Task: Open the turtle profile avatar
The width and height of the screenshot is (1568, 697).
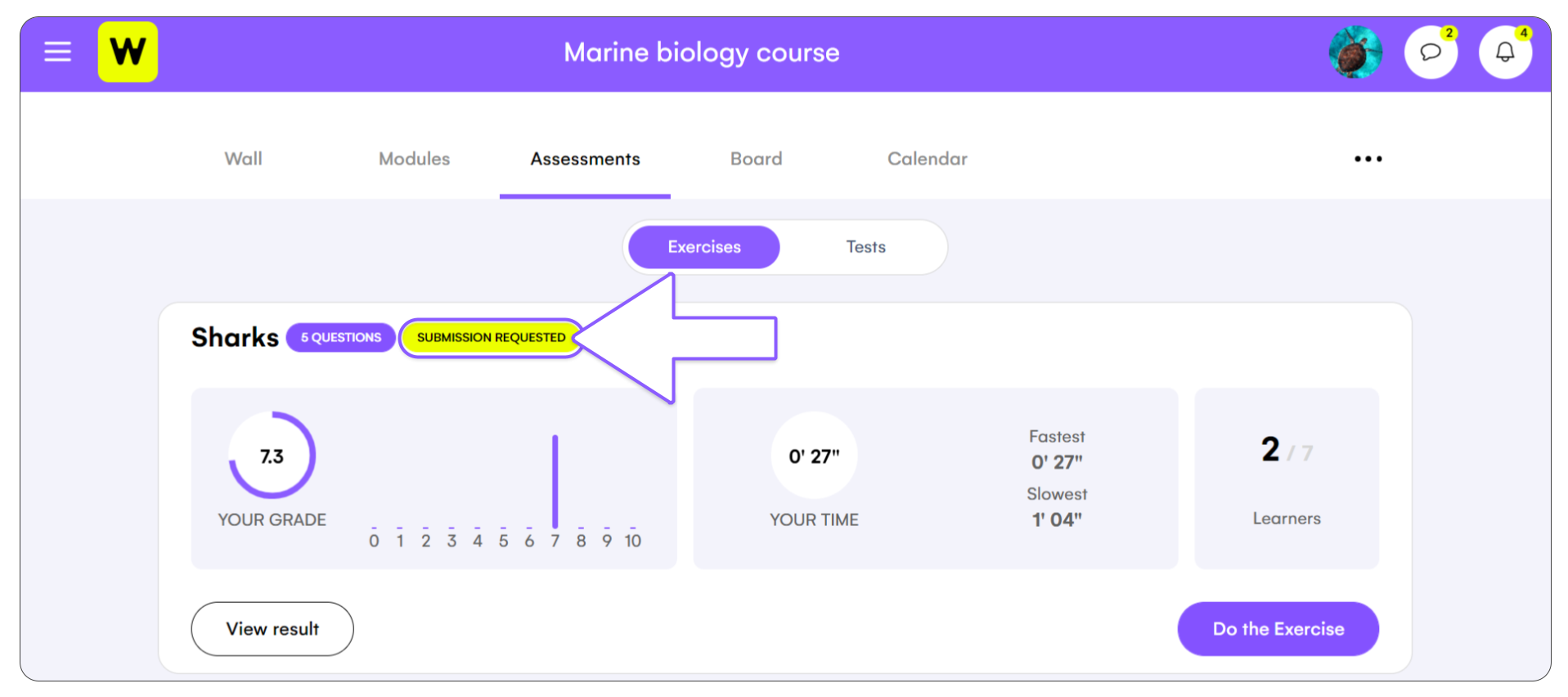Action: coord(1355,52)
